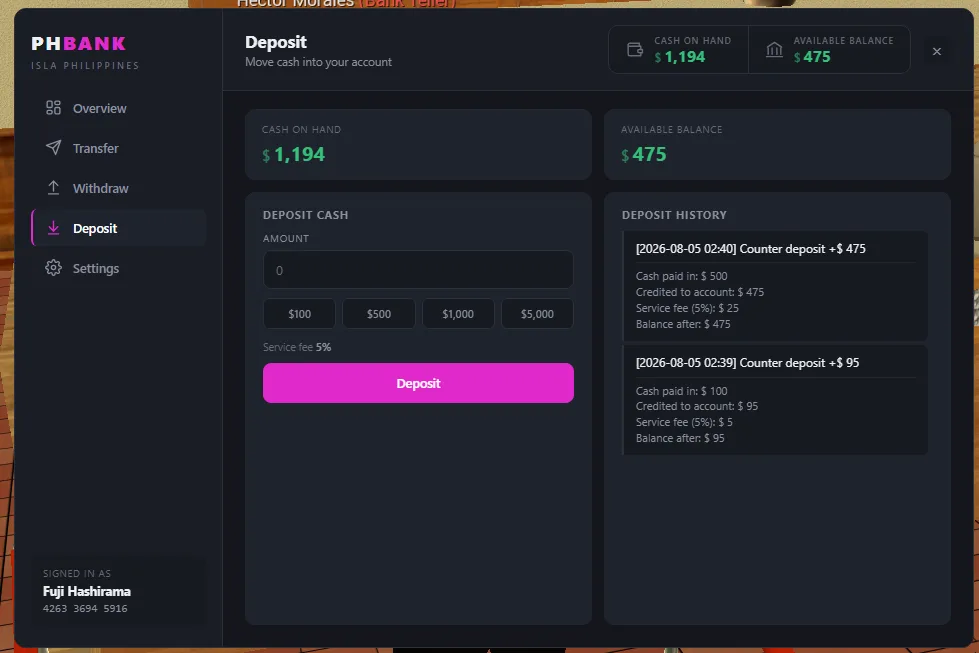
Task: Click the header Cash on Hand $1,194 value
Action: (680, 57)
